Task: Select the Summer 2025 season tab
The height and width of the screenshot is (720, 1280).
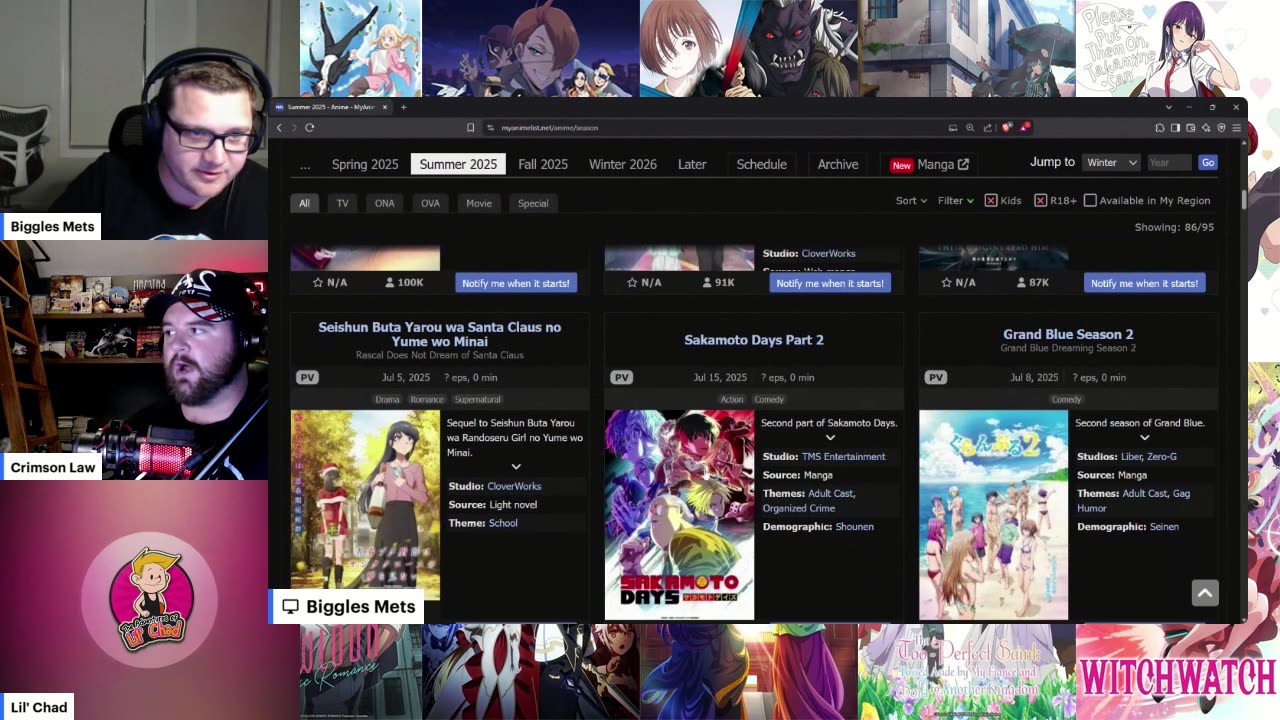Action: tap(458, 164)
